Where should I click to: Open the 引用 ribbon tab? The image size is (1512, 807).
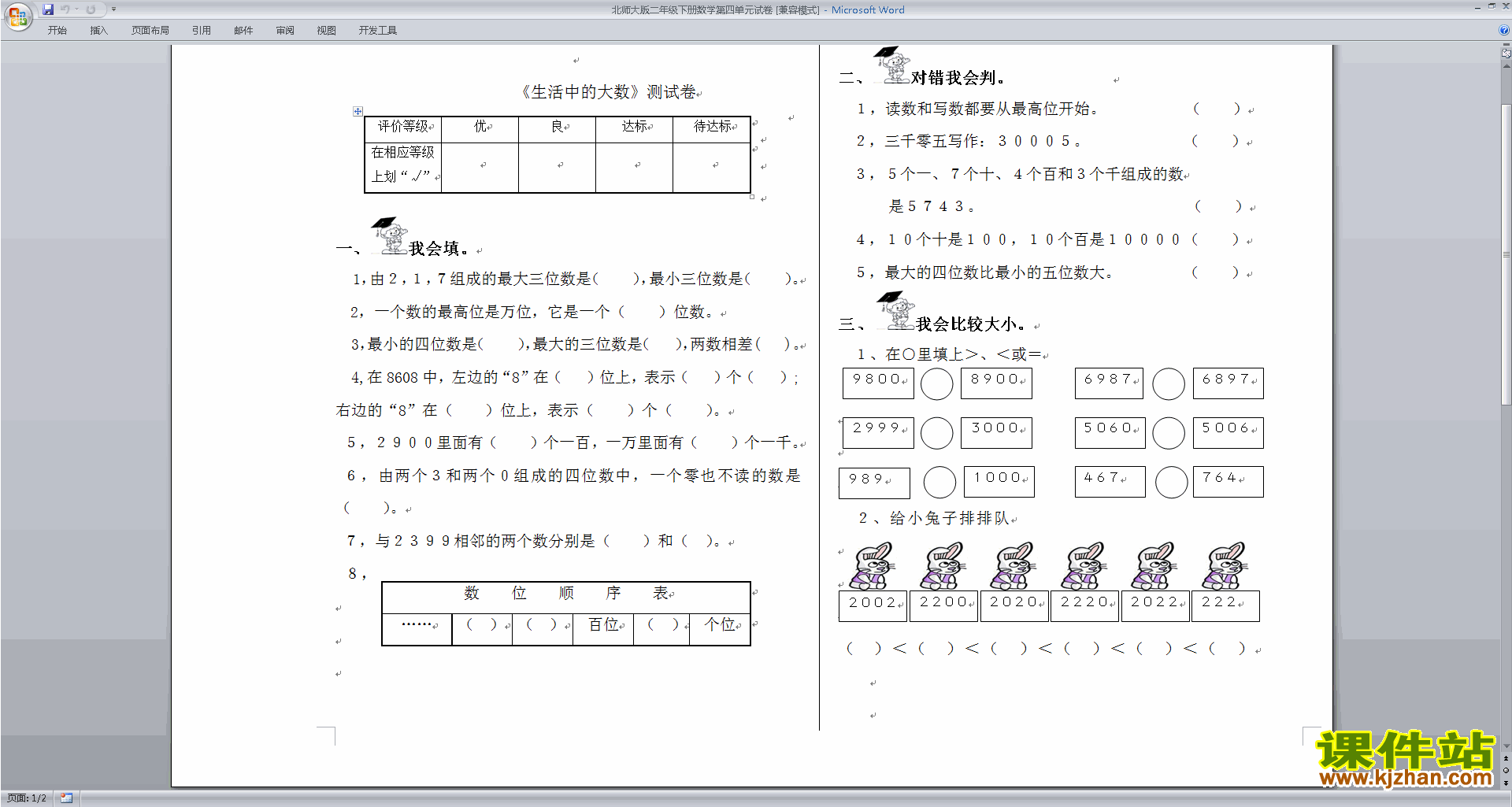tap(202, 31)
